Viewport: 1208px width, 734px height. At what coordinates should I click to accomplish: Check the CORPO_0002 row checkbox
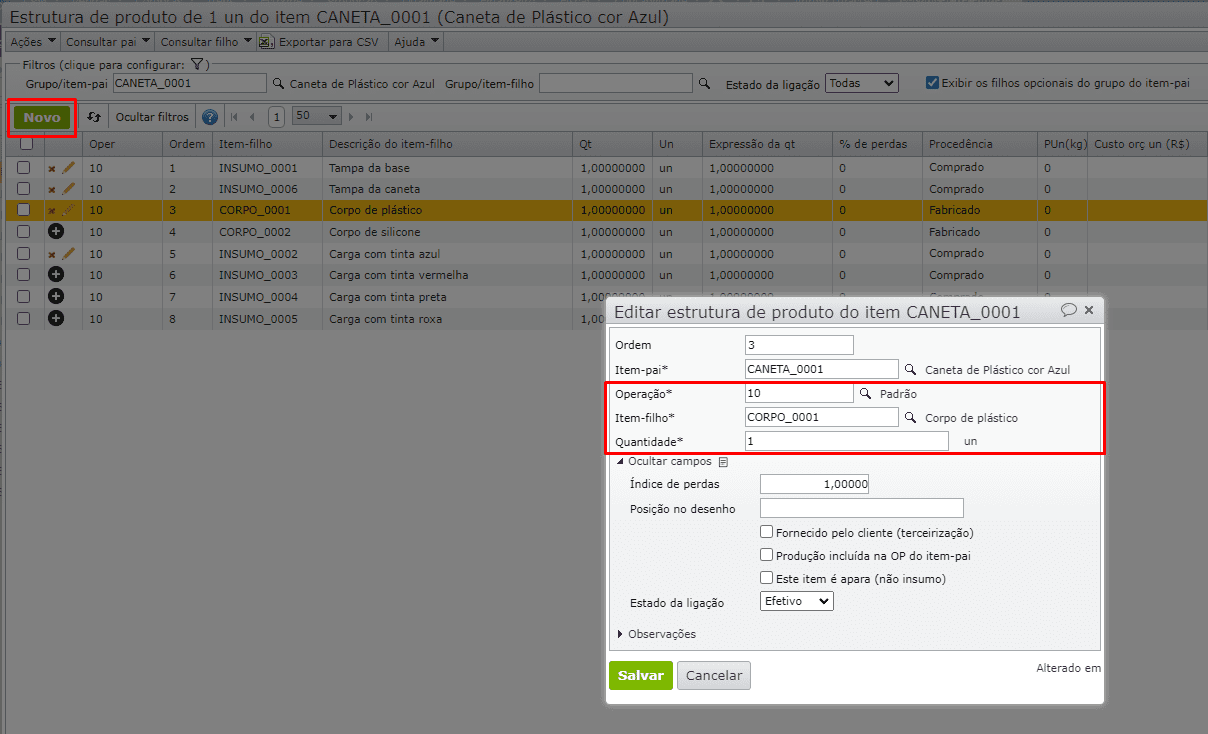pyautogui.click(x=24, y=232)
